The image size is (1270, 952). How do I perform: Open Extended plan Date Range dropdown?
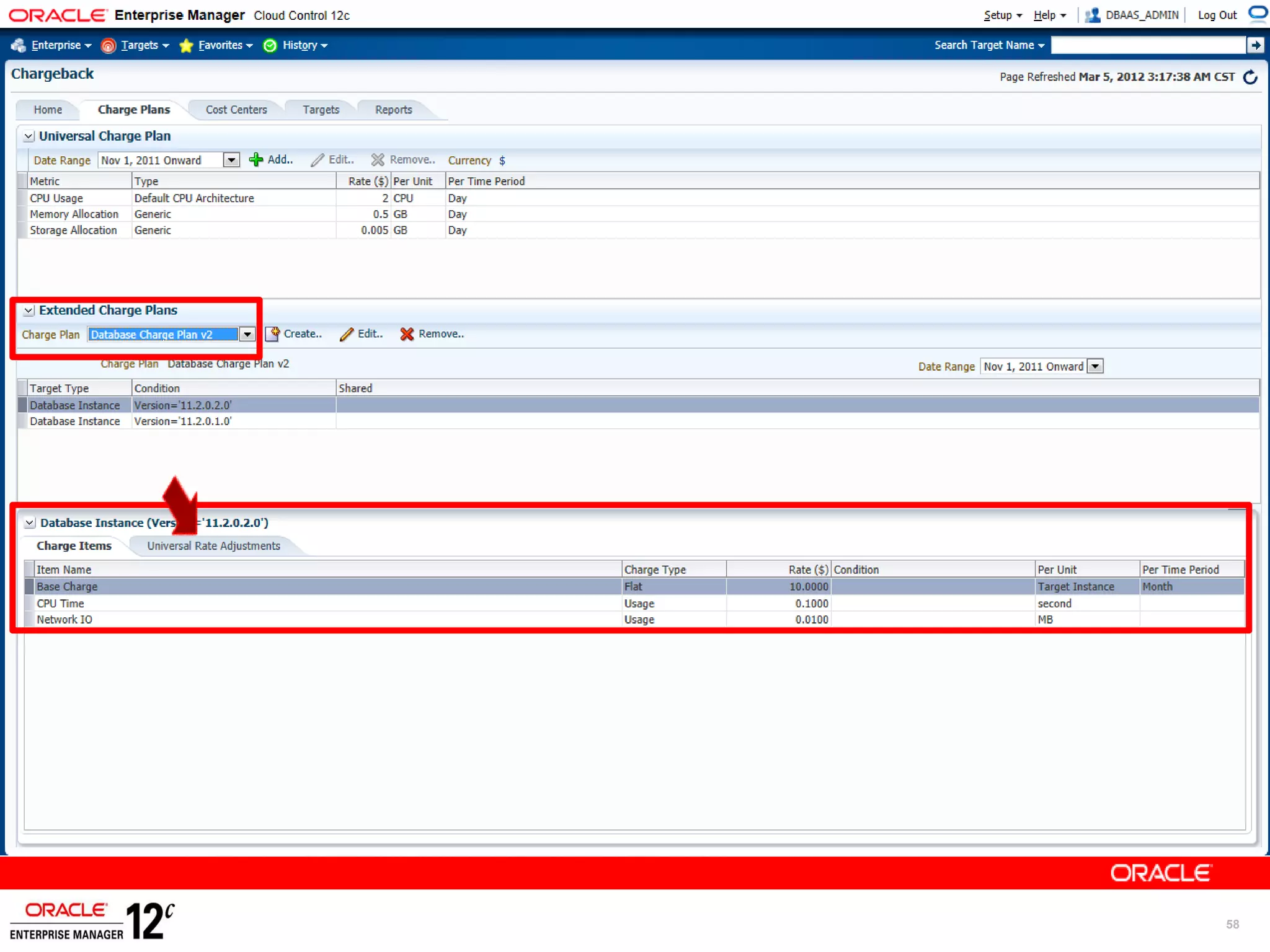(x=1095, y=366)
